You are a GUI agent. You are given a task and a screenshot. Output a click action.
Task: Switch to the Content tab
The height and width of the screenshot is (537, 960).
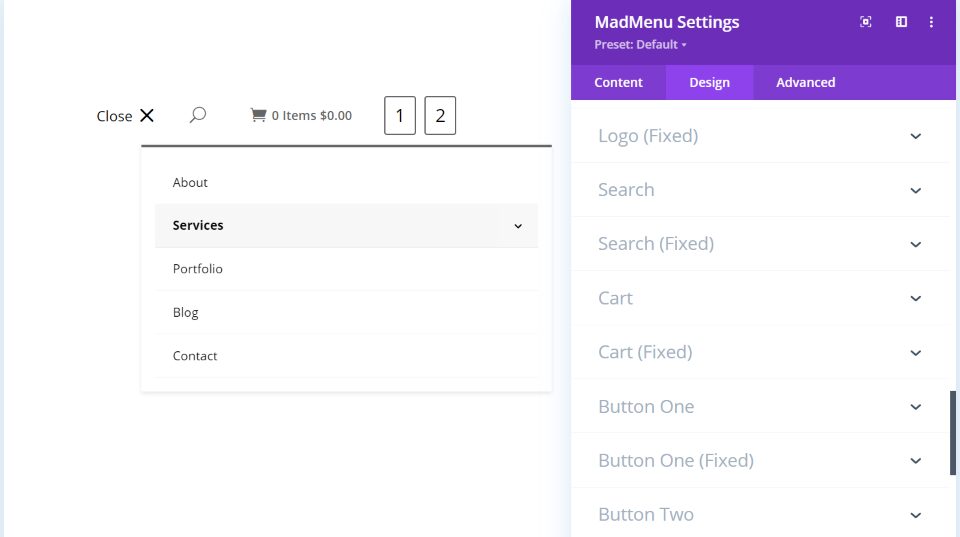[x=618, y=83]
